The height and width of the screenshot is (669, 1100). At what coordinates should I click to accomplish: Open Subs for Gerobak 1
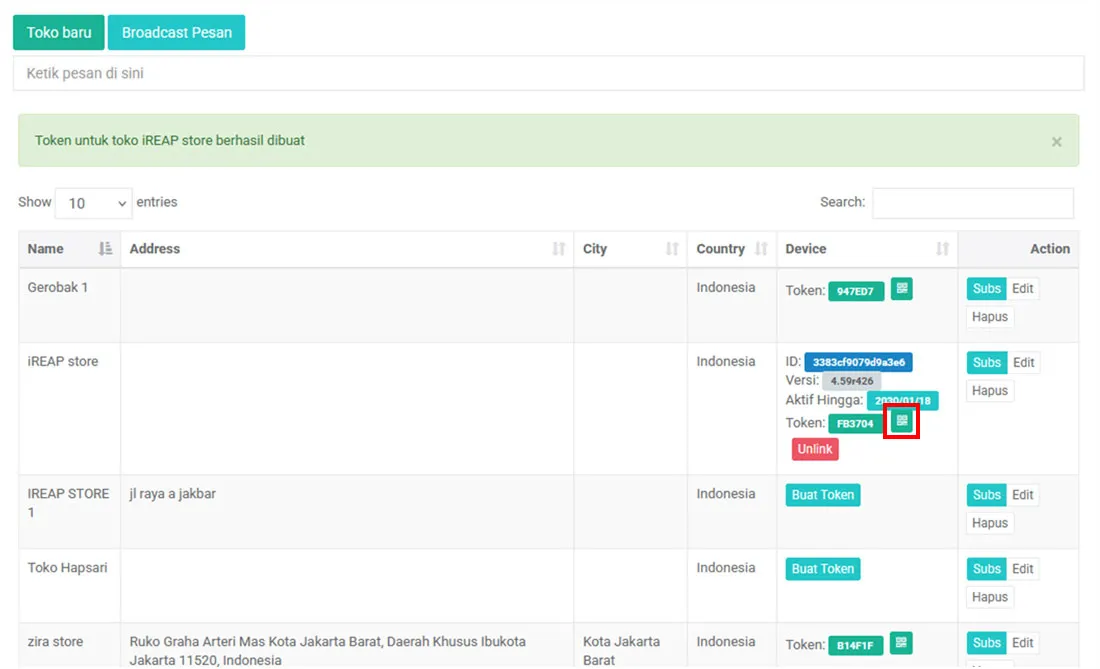(986, 288)
